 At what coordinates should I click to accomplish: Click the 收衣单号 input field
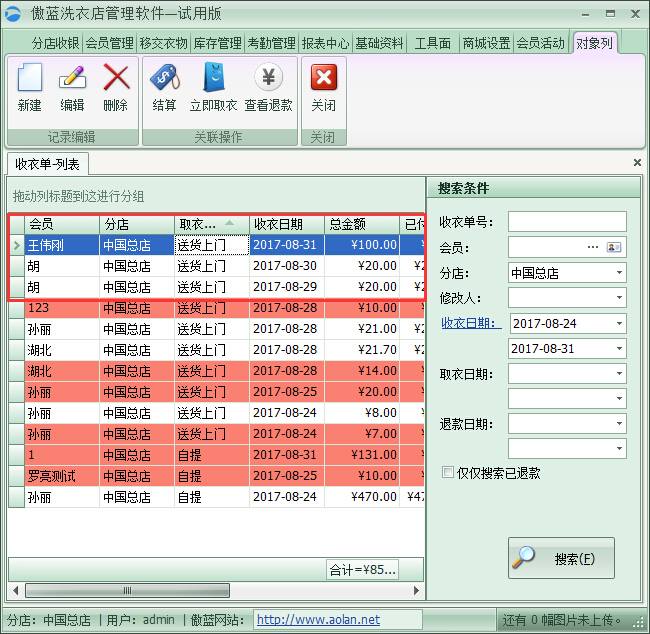click(x=566, y=222)
